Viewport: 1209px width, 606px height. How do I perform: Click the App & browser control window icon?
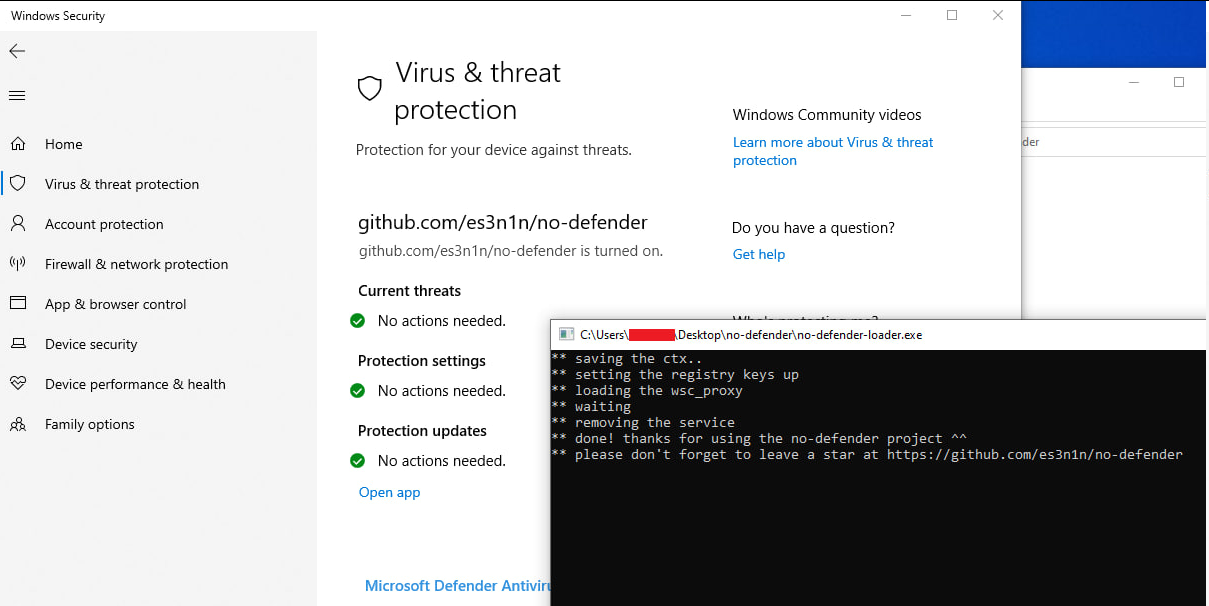tap(17, 304)
